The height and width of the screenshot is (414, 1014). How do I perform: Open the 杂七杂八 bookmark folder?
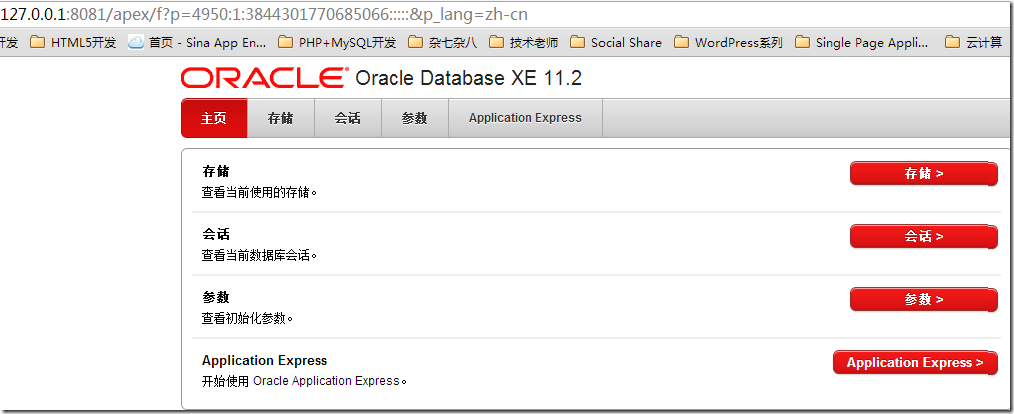pos(443,43)
